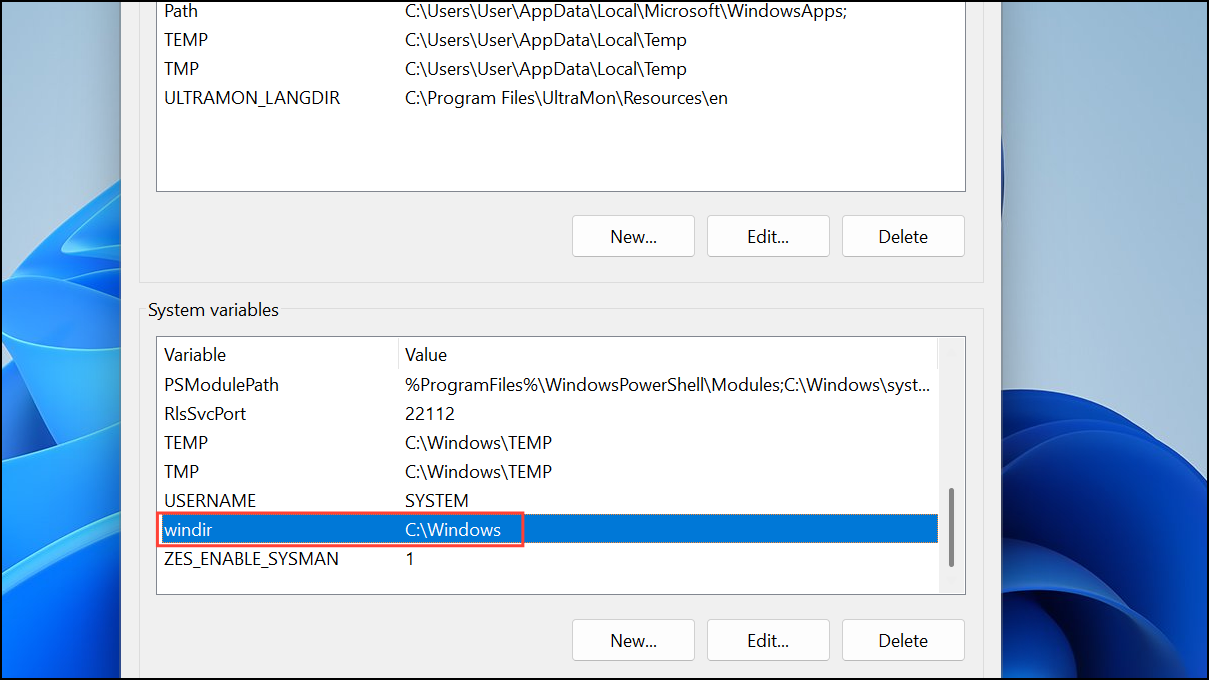Screen dimensions: 1209x680
Task: Click Edit... button under user variables
Action: point(768,236)
